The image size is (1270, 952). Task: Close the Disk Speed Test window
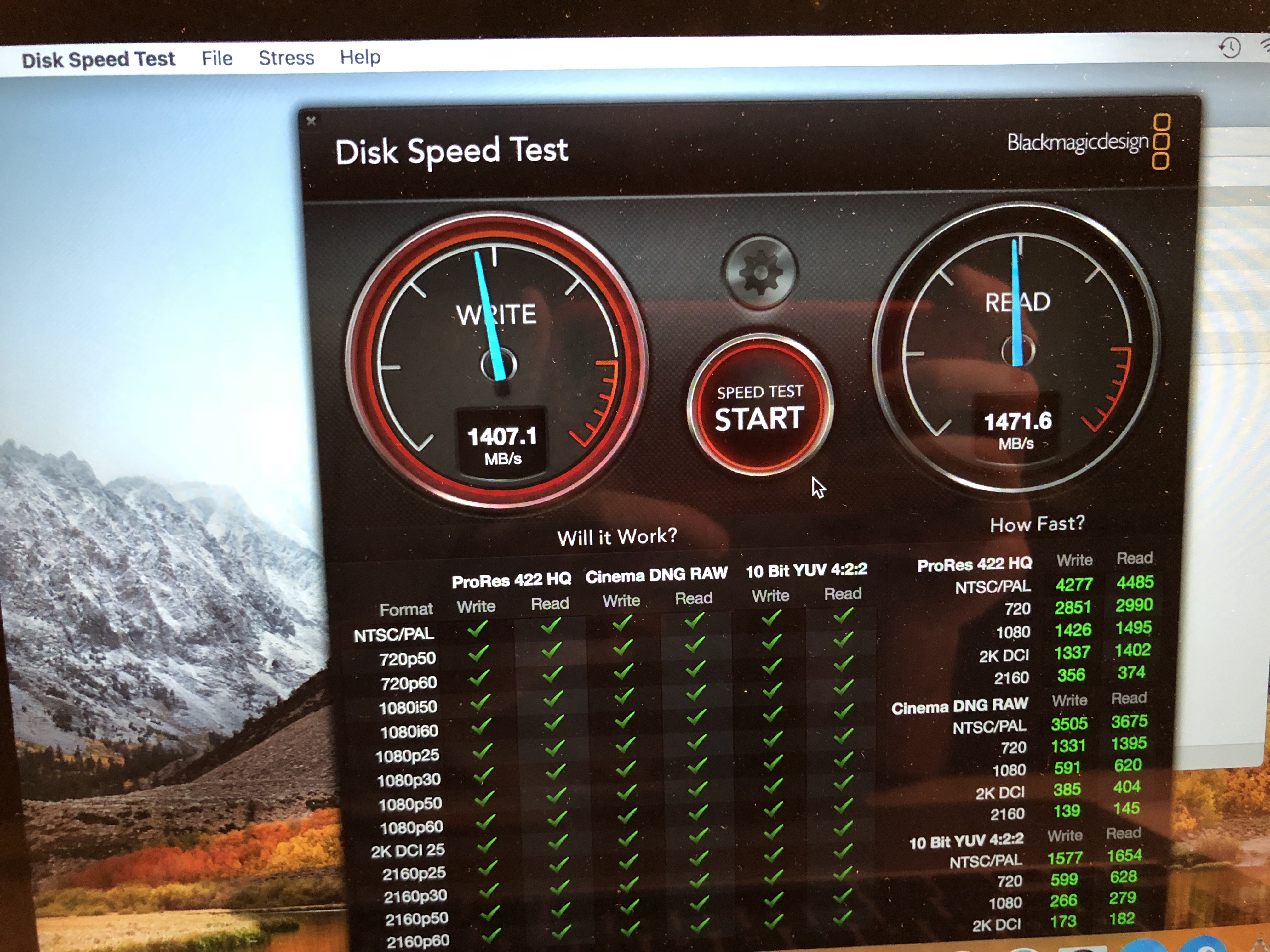(x=311, y=121)
